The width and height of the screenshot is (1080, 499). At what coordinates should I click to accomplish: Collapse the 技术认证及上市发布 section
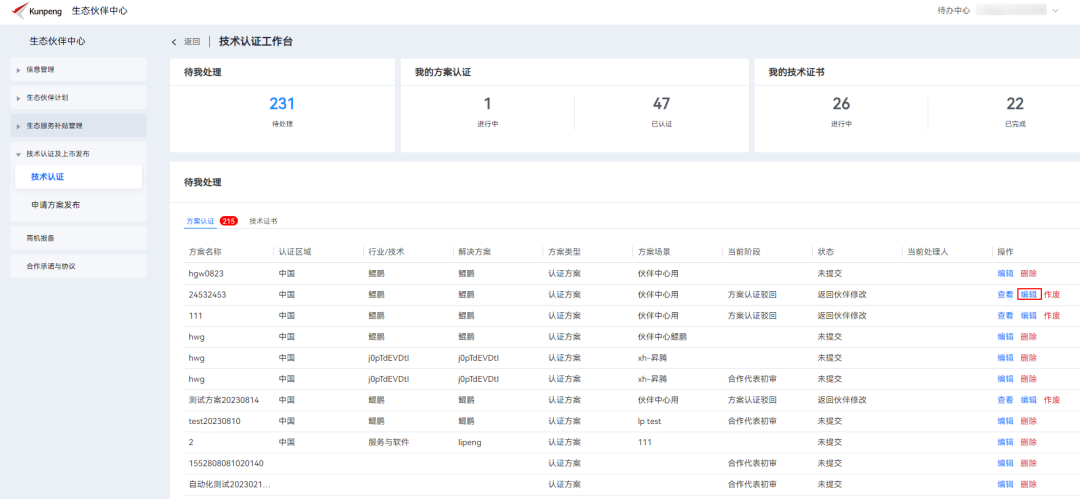79,154
